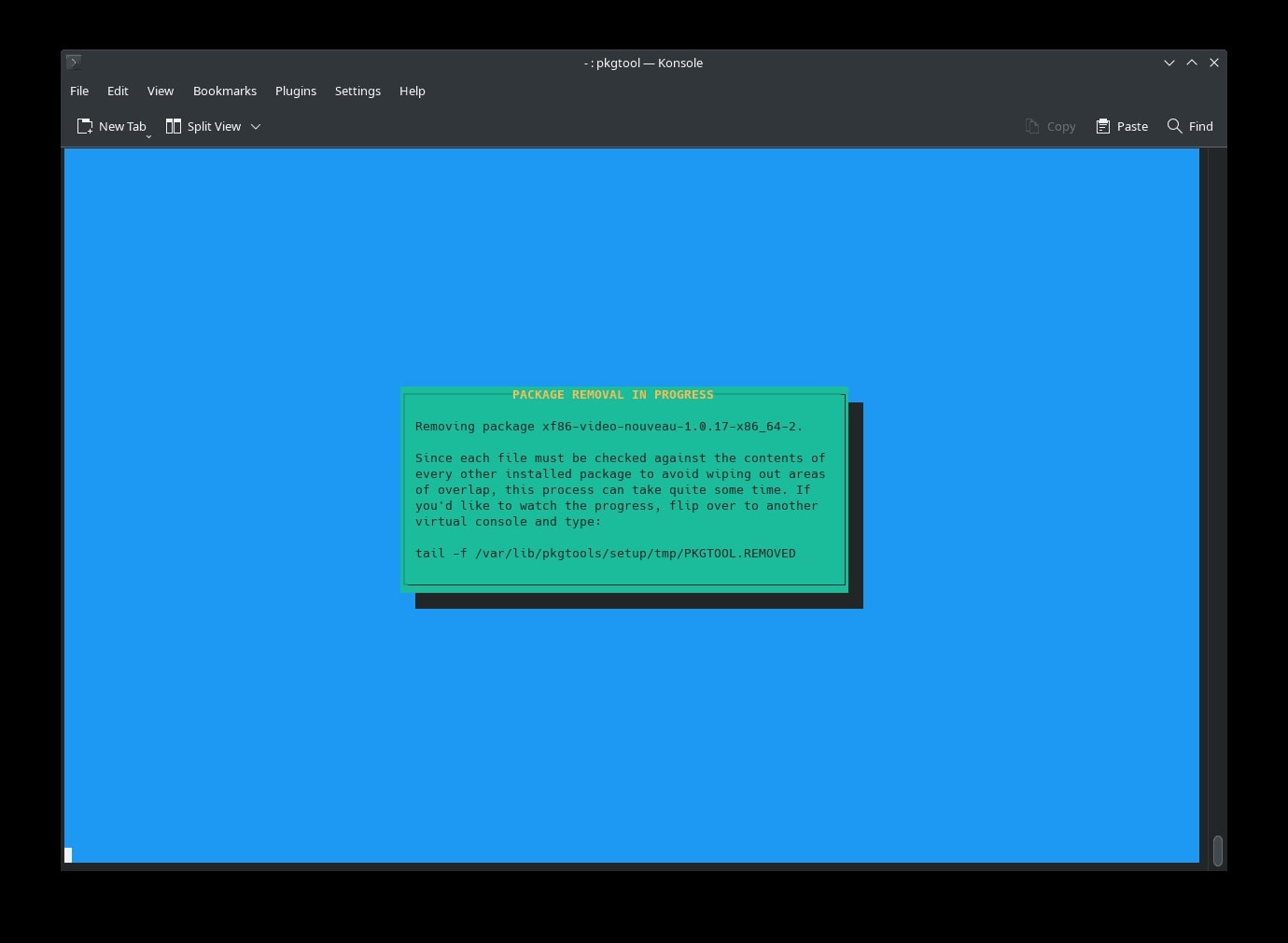Close the Konsole window

pyautogui.click(x=1214, y=63)
